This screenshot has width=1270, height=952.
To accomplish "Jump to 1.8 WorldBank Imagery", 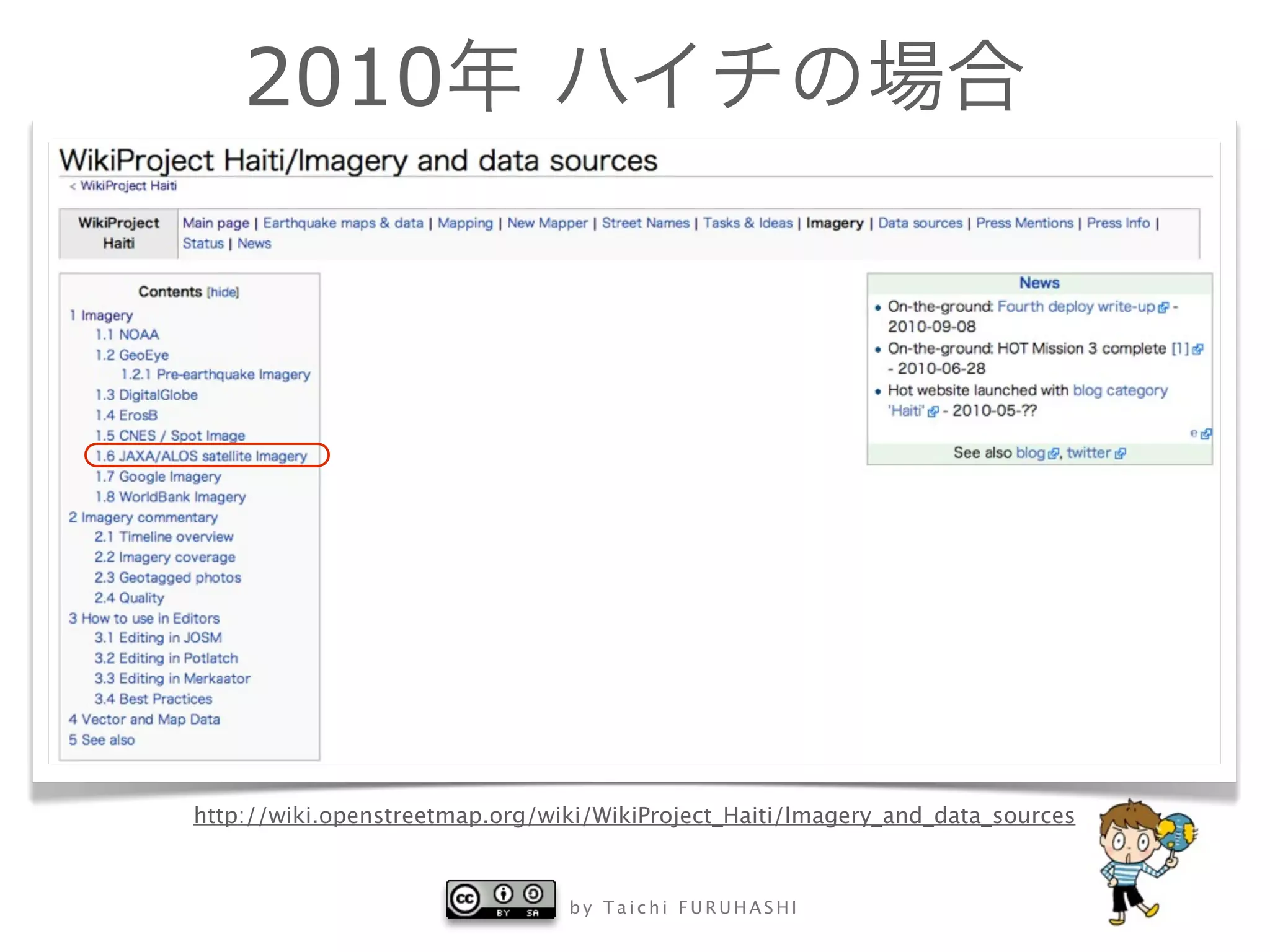I will pyautogui.click(x=171, y=497).
